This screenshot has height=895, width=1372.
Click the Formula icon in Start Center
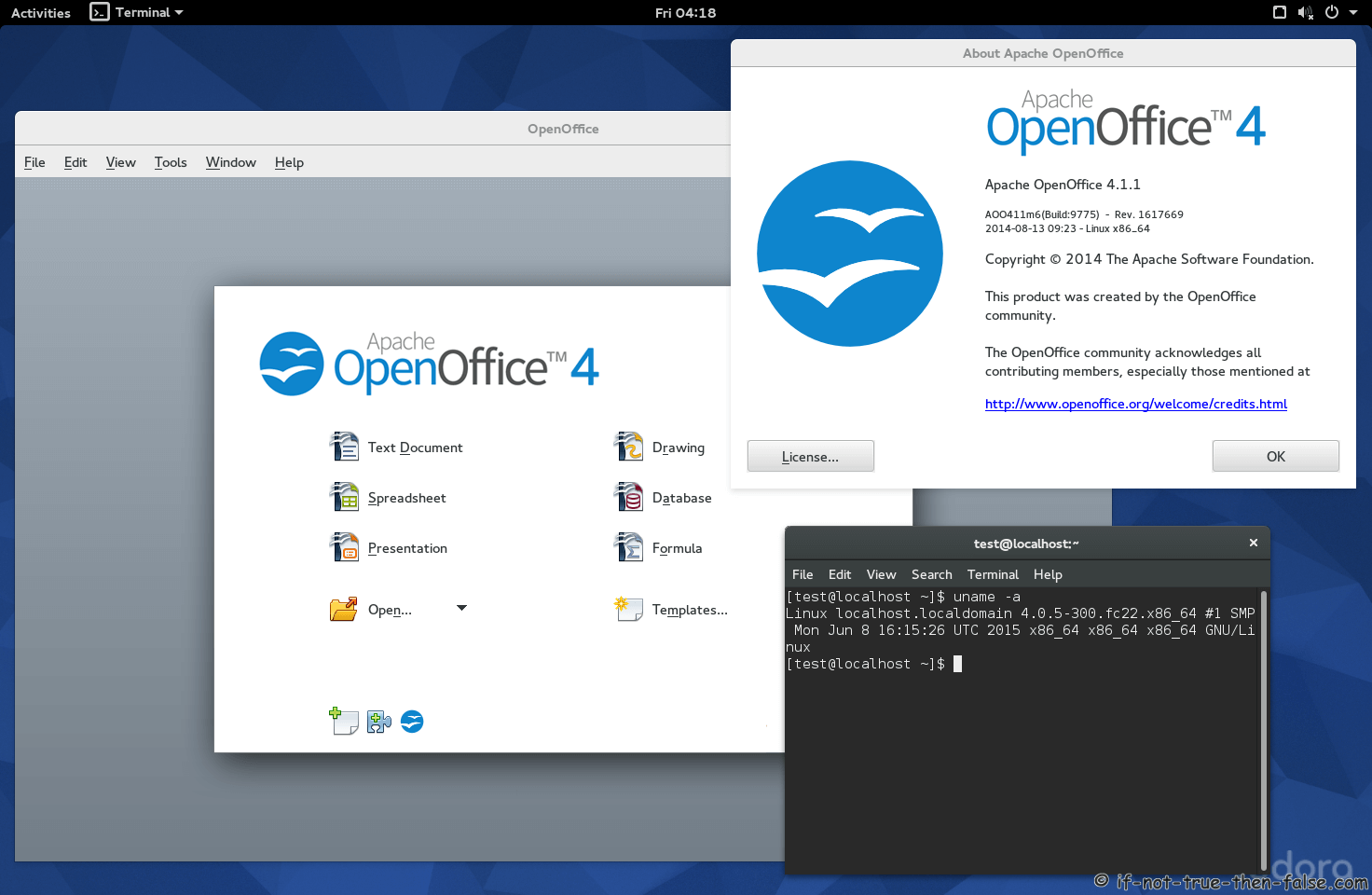[x=628, y=547]
